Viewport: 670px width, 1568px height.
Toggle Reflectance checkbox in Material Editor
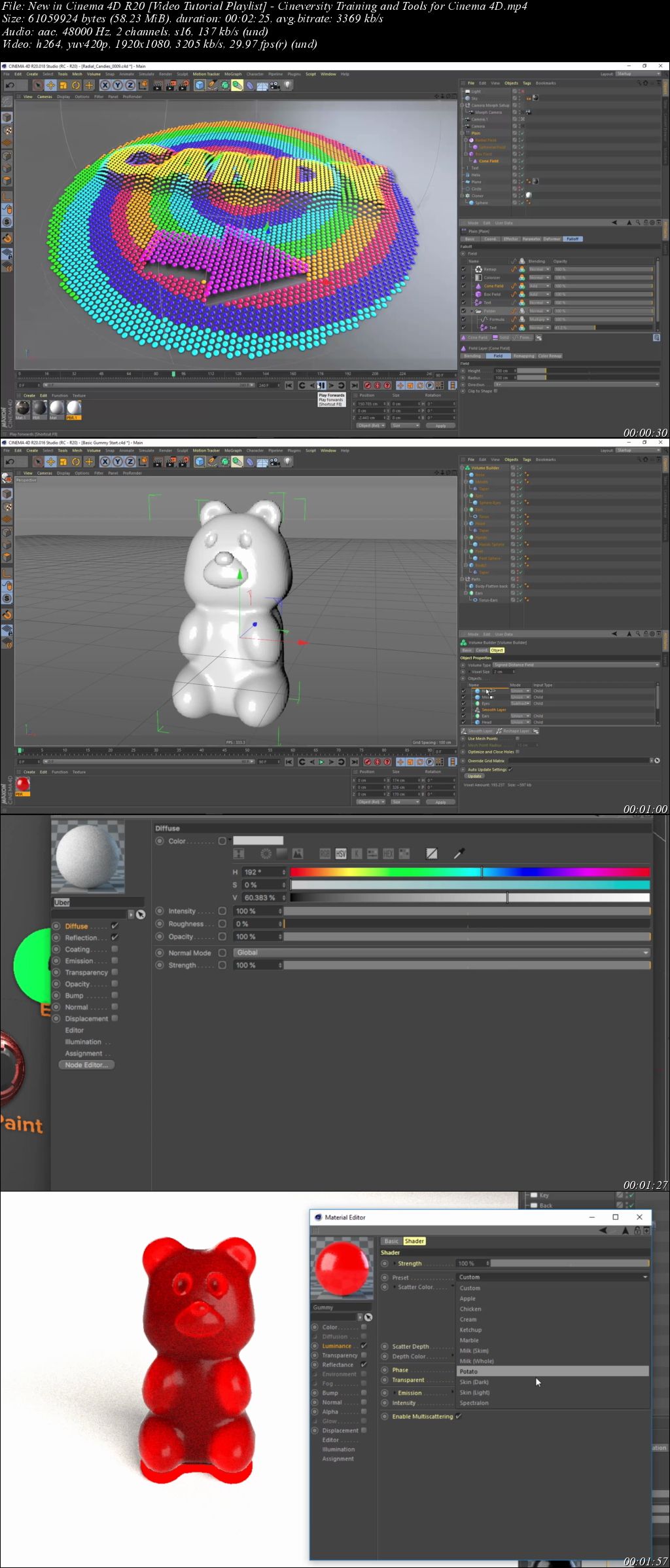[x=364, y=1365]
